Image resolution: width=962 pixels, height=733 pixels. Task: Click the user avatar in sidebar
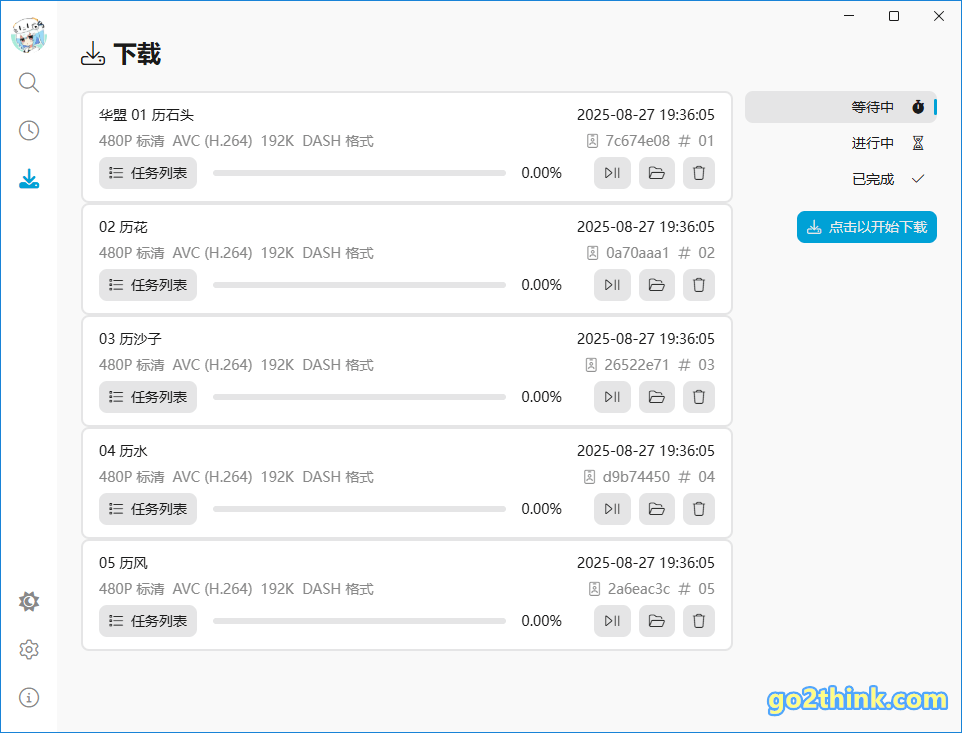click(29, 35)
